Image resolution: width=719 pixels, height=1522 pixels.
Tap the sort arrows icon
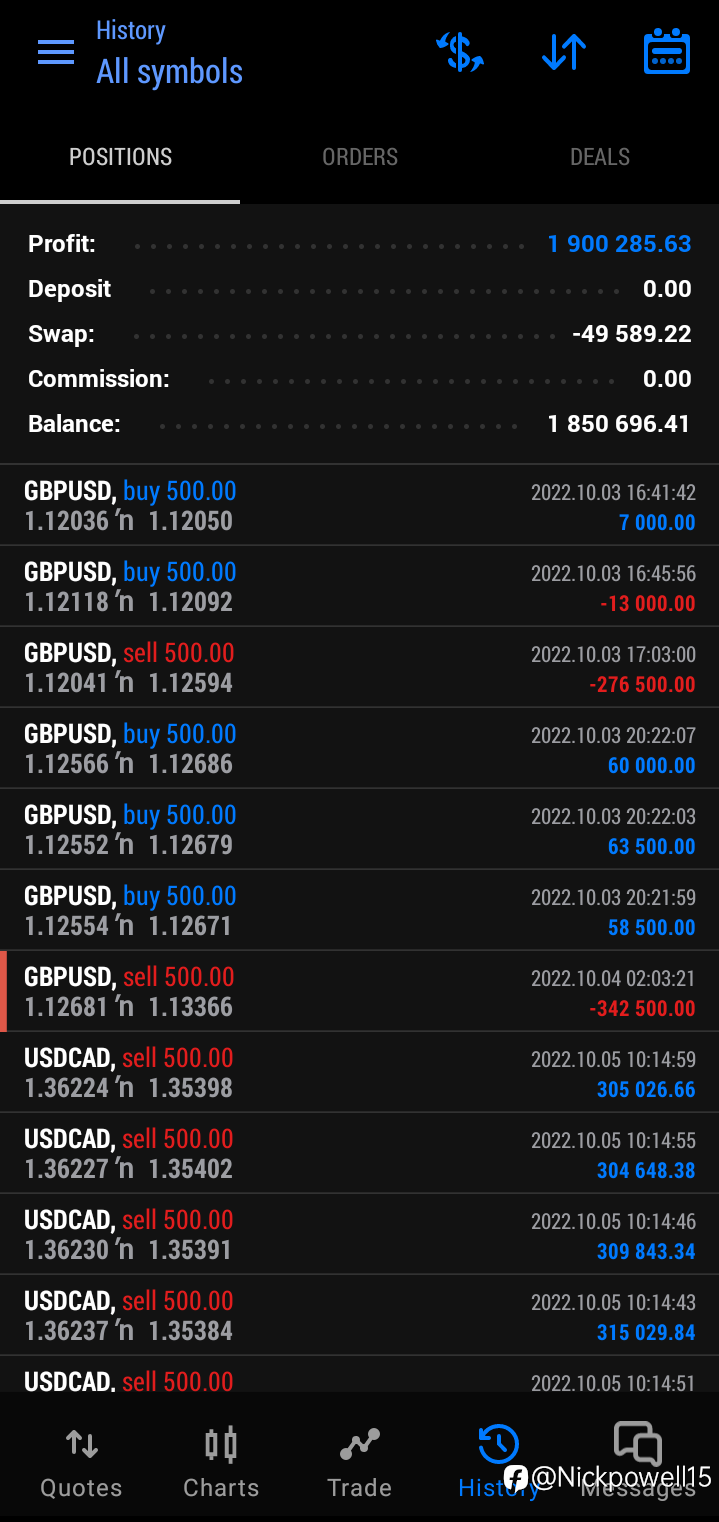564,52
